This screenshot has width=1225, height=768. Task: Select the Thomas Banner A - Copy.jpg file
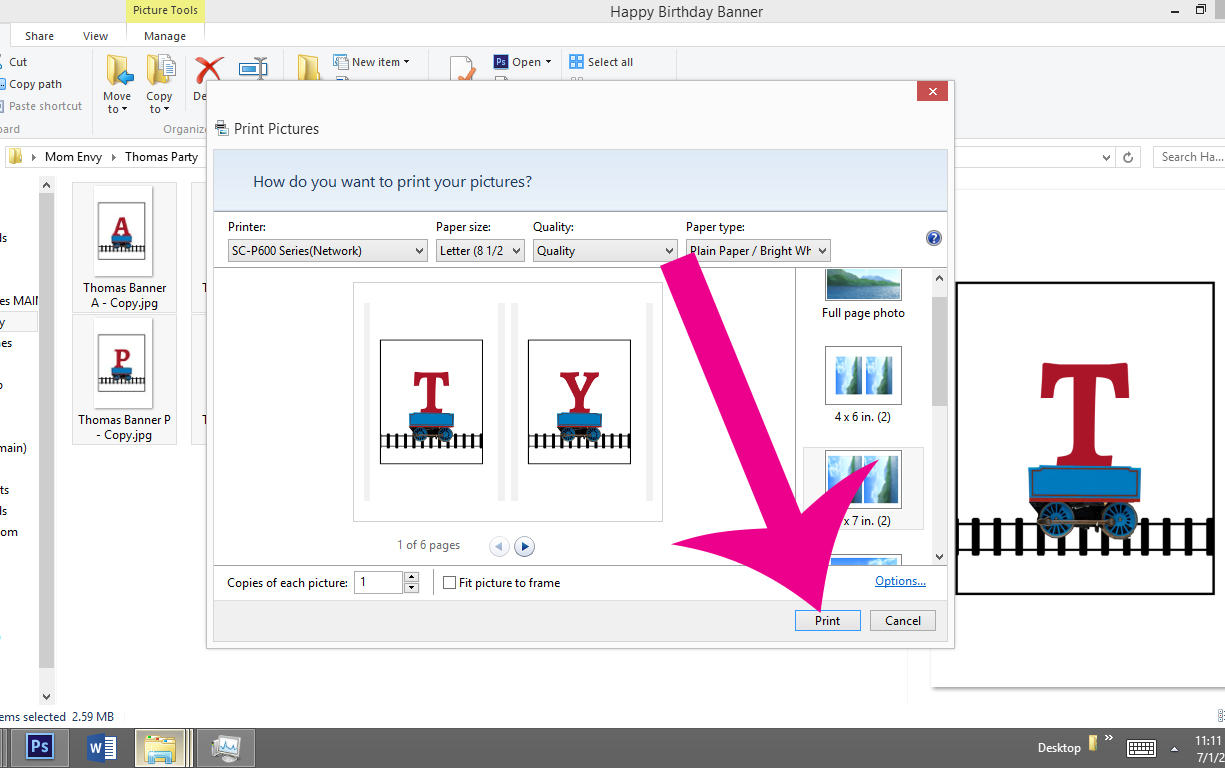[124, 247]
